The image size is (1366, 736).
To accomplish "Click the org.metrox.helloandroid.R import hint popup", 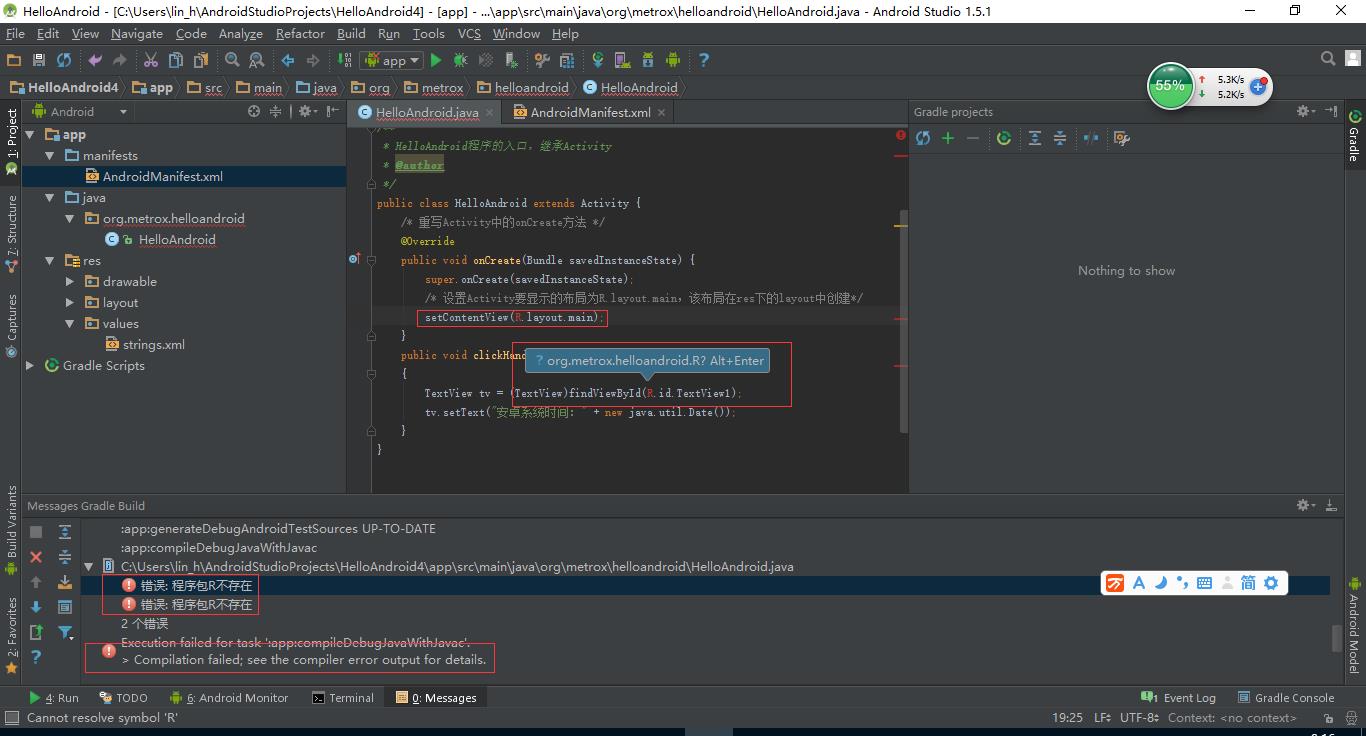I will coord(648,360).
